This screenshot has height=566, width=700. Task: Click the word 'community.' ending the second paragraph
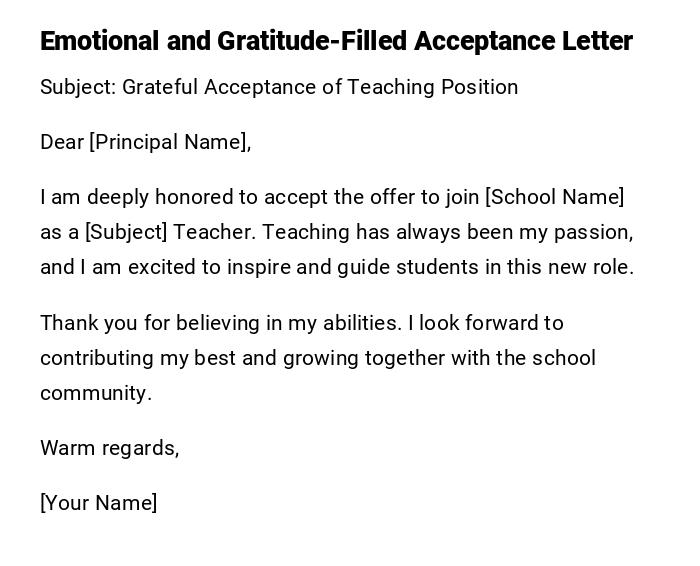pos(96,393)
